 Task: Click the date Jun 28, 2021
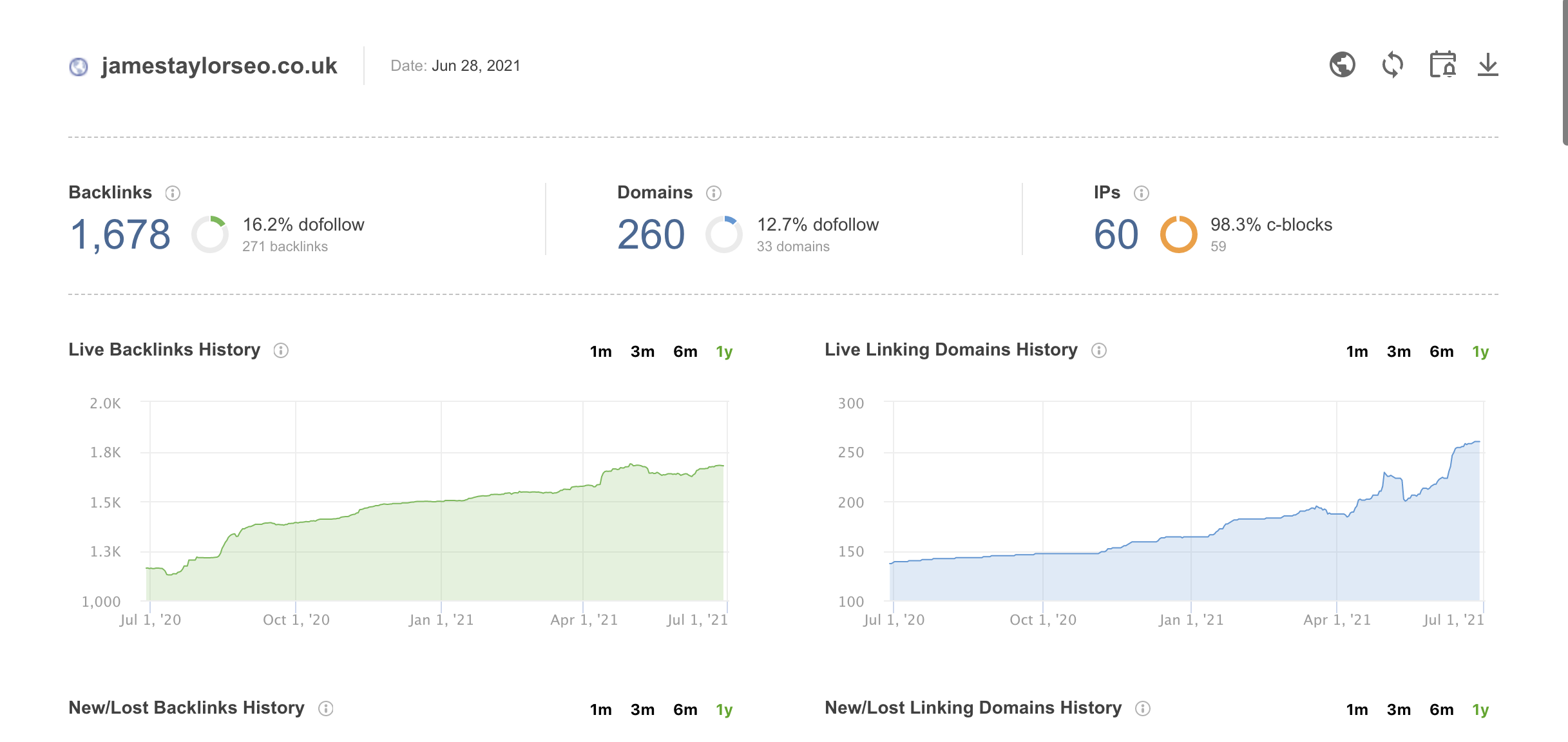[476, 66]
